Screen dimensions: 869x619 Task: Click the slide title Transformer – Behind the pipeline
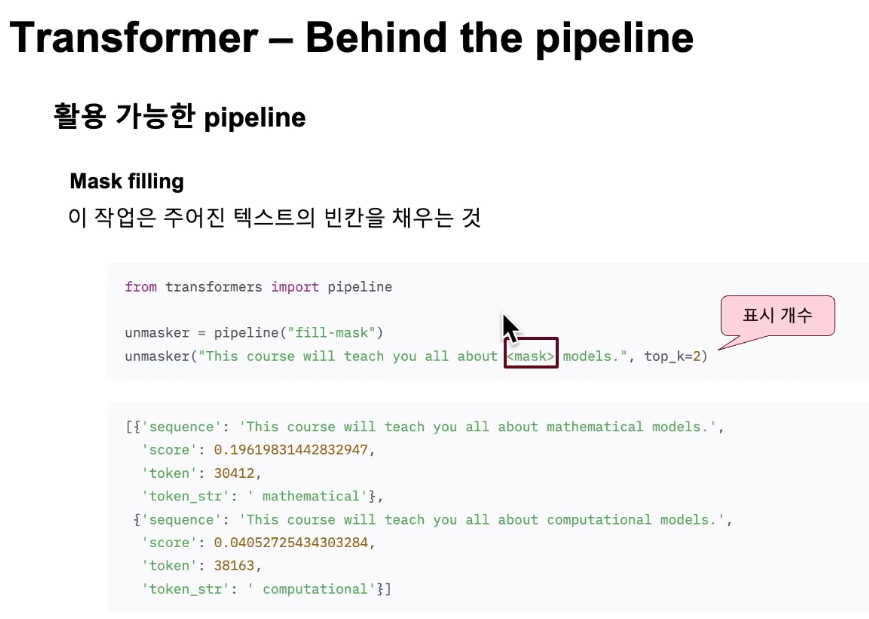(x=352, y=38)
